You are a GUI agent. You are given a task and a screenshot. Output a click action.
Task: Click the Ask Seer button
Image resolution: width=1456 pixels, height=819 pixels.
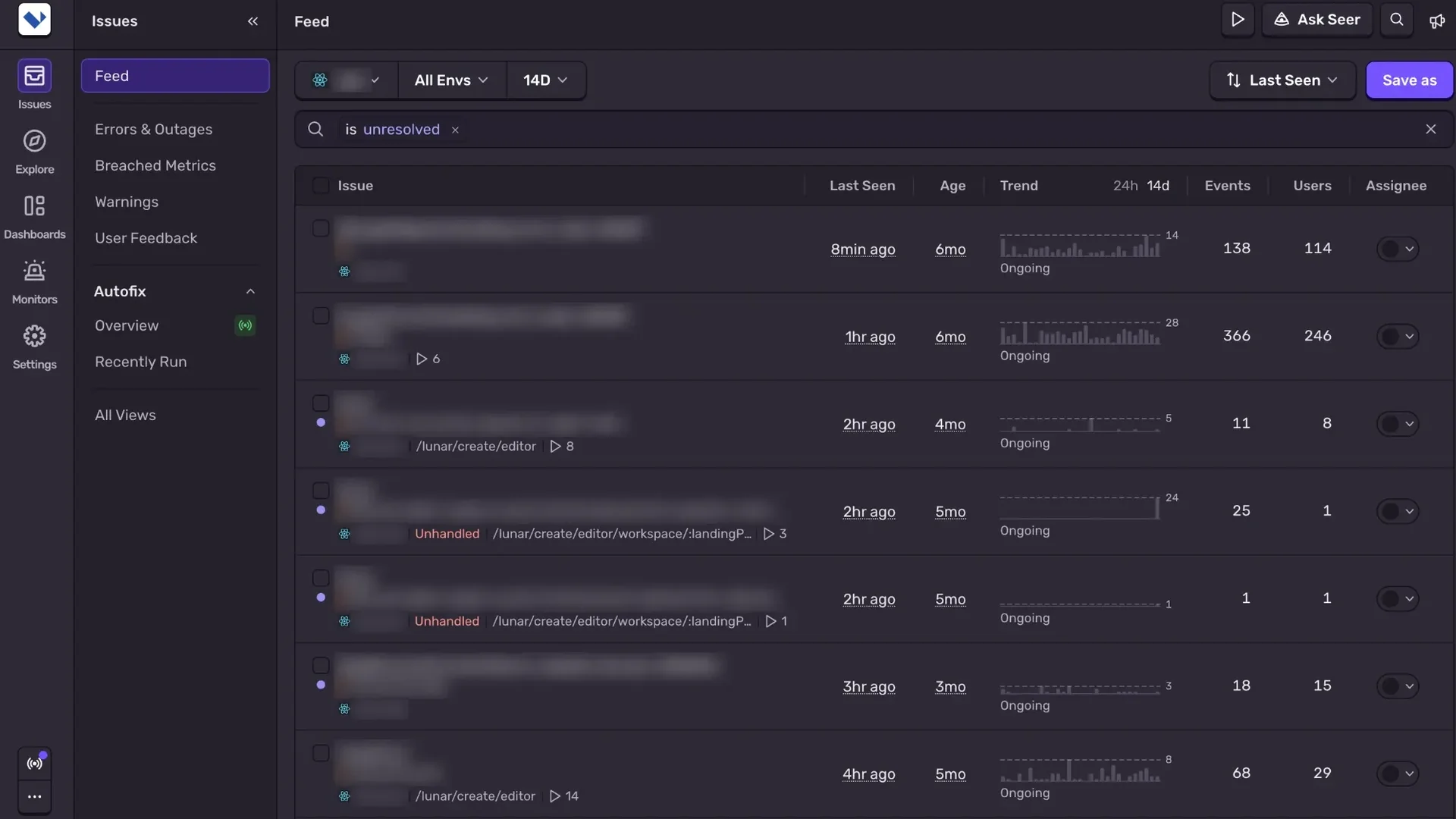click(1316, 20)
